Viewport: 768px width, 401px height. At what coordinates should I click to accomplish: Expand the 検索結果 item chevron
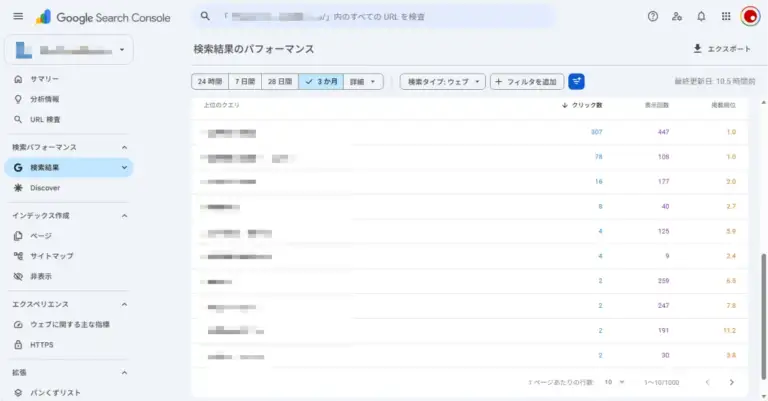pyautogui.click(x=124, y=167)
